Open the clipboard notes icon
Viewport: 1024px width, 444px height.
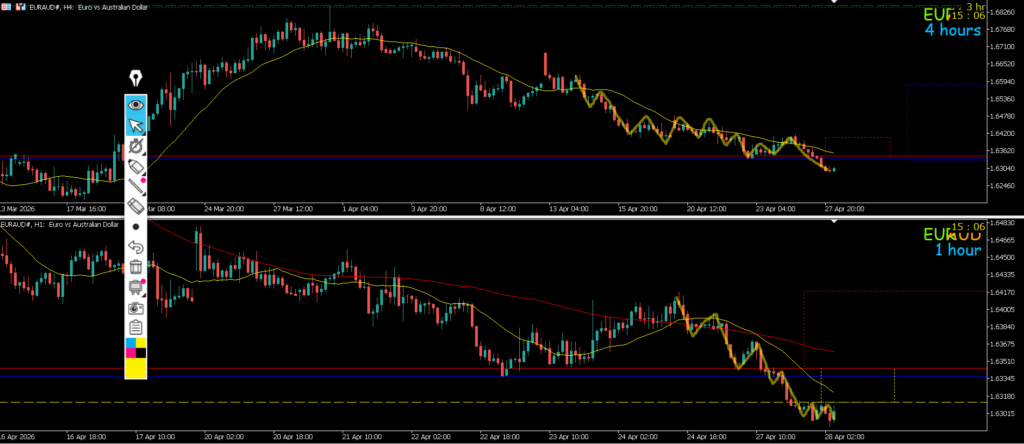(136, 327)
